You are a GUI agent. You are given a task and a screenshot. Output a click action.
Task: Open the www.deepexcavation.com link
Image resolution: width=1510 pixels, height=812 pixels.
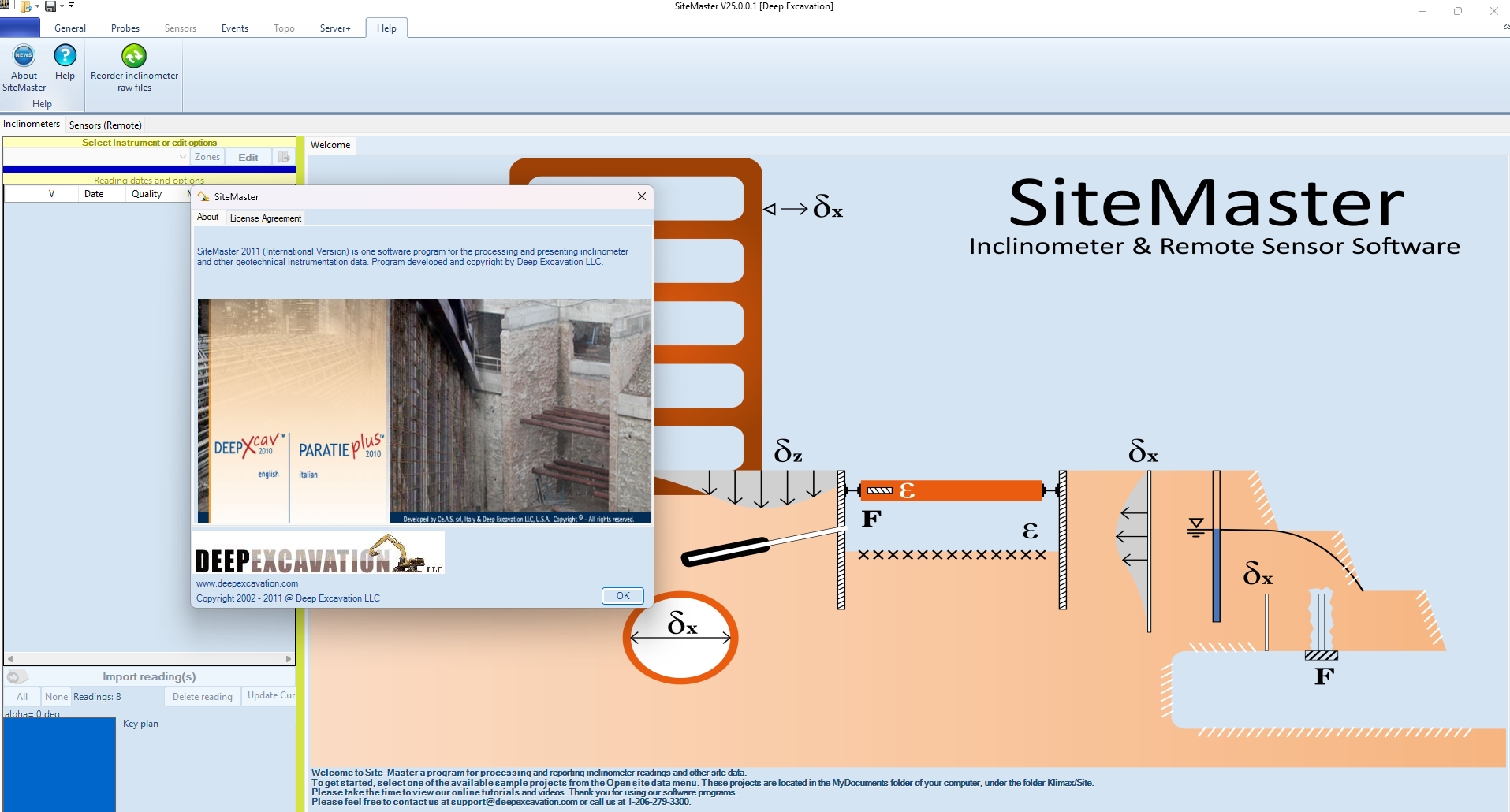coord(247,583)
